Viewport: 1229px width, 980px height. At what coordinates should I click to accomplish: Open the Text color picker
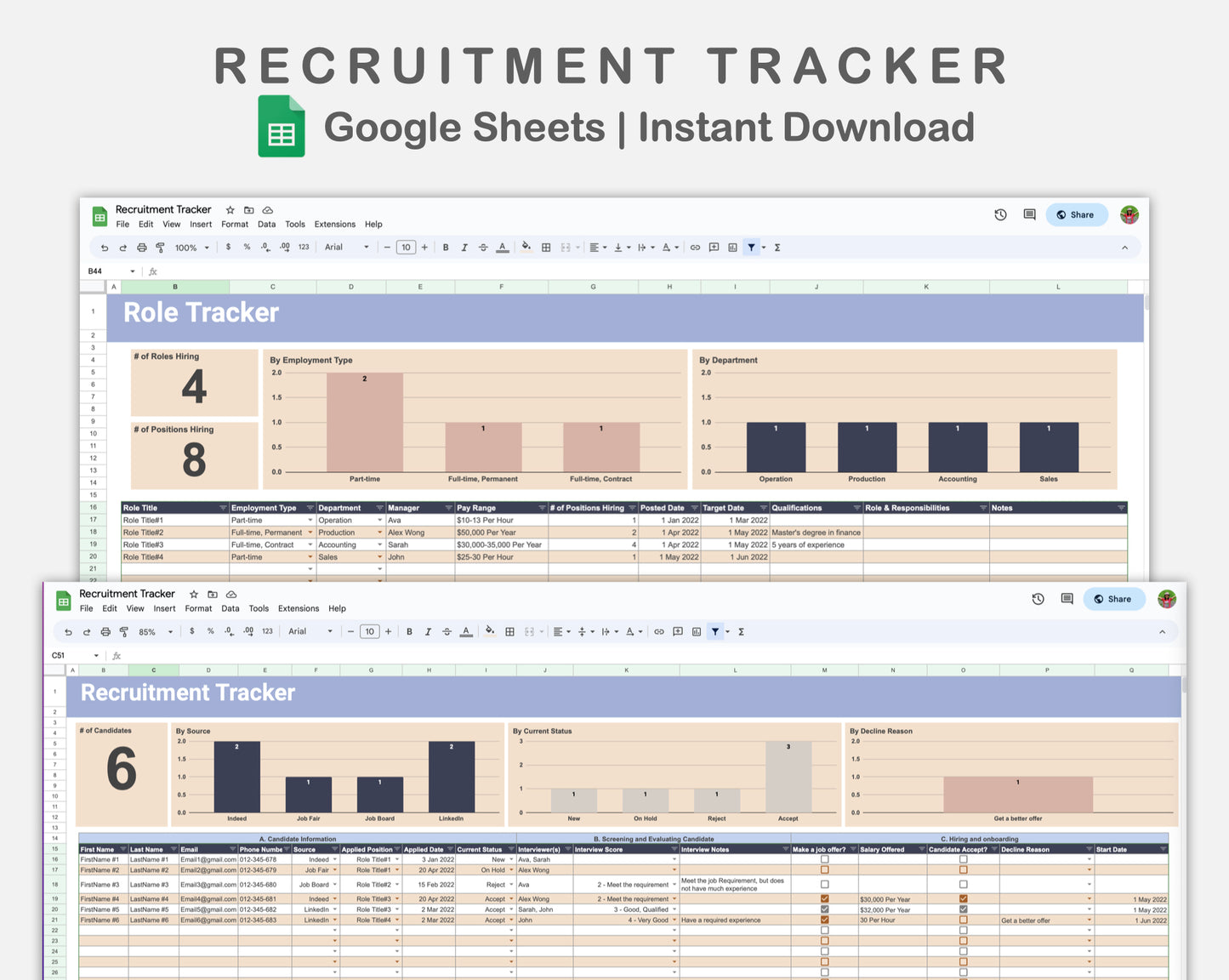[466, 631]
